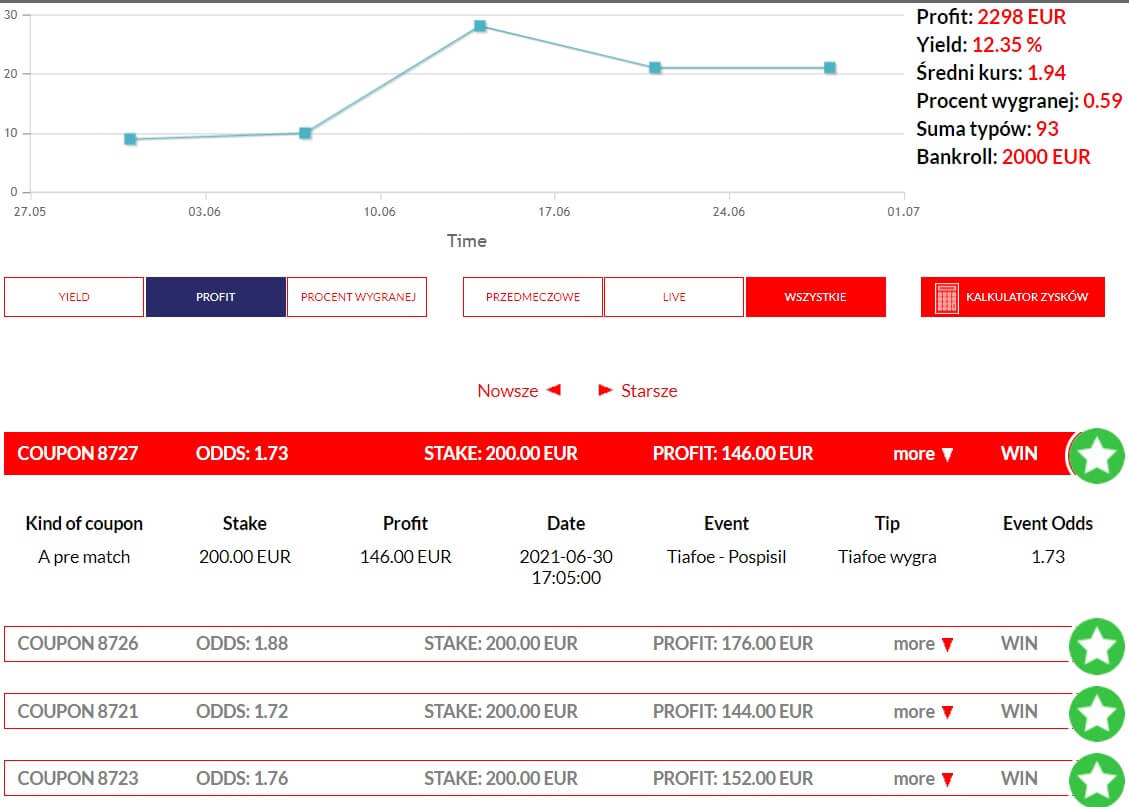1129x807 pixels.
Task: Open the Kalkulator Zysków button
Action: pos(1013,297)
